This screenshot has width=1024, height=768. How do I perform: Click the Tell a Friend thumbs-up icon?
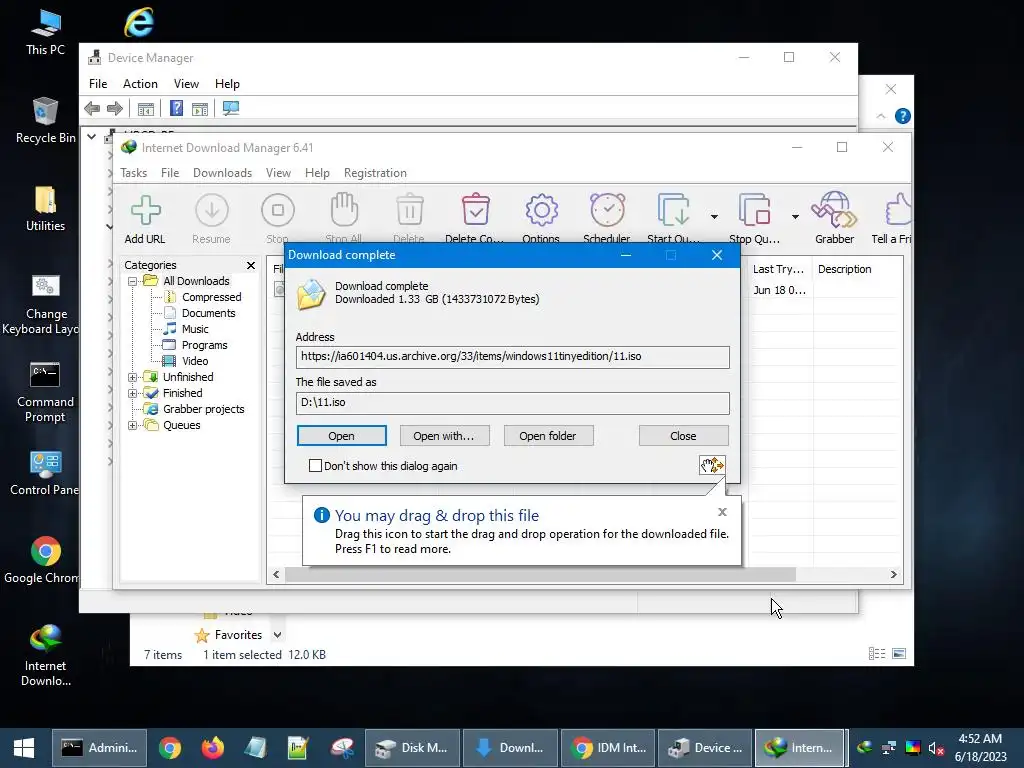click(x=899, y=210)
